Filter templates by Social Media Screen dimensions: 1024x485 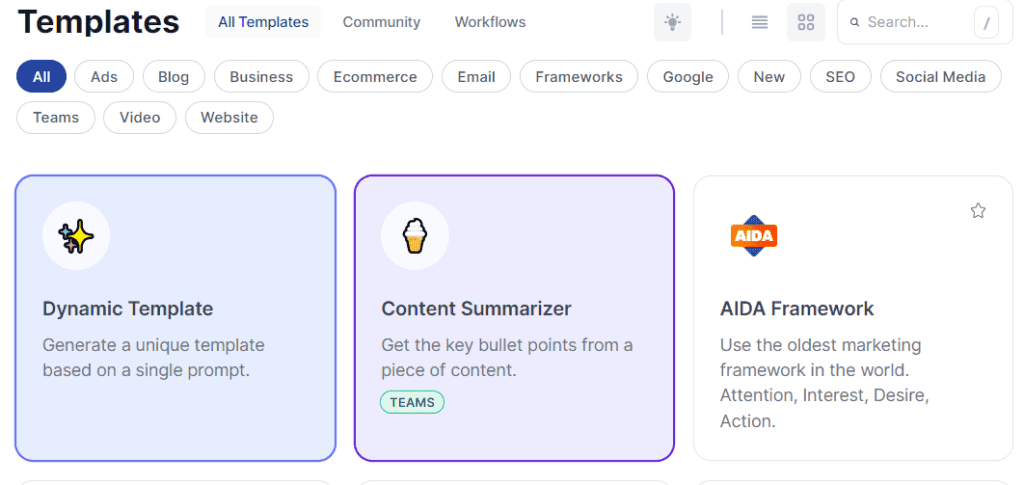pyautogui.click(x=940, y=77)
